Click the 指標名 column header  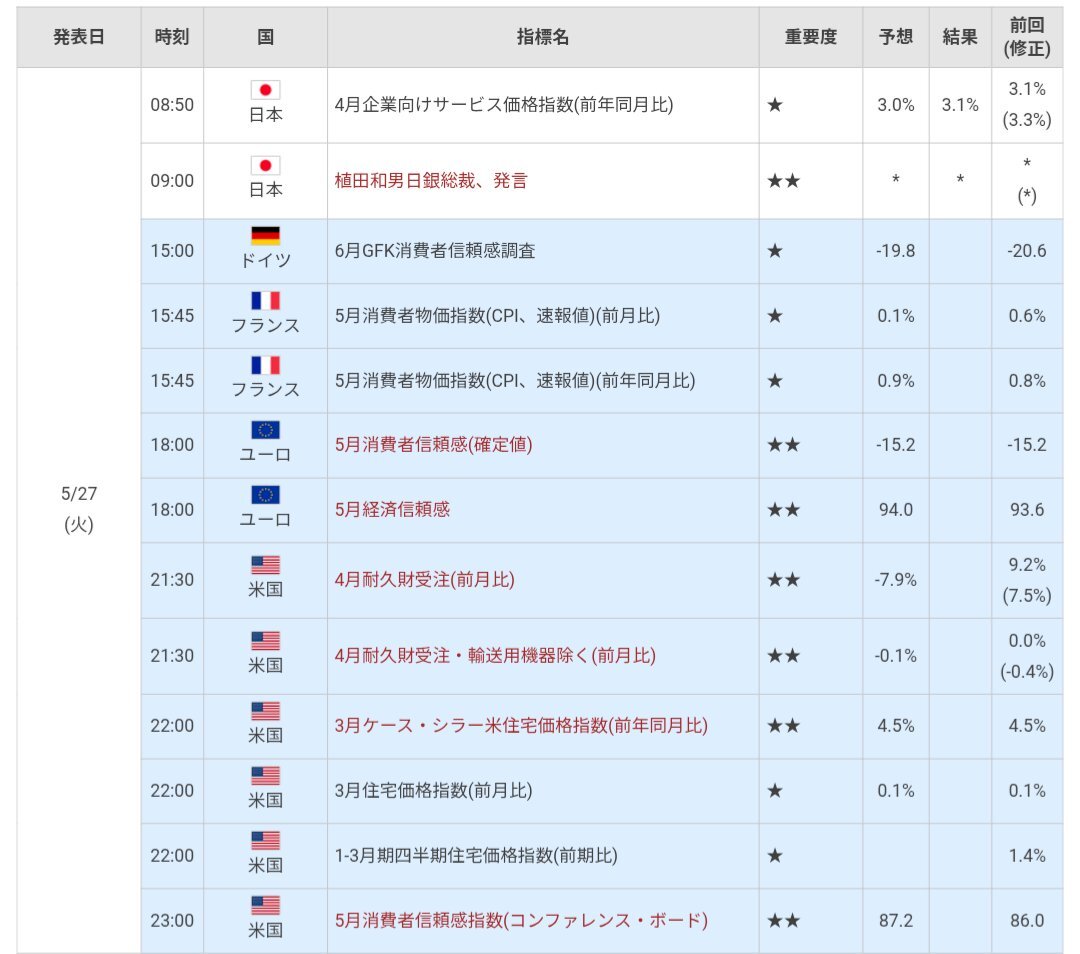click(543, 37)
